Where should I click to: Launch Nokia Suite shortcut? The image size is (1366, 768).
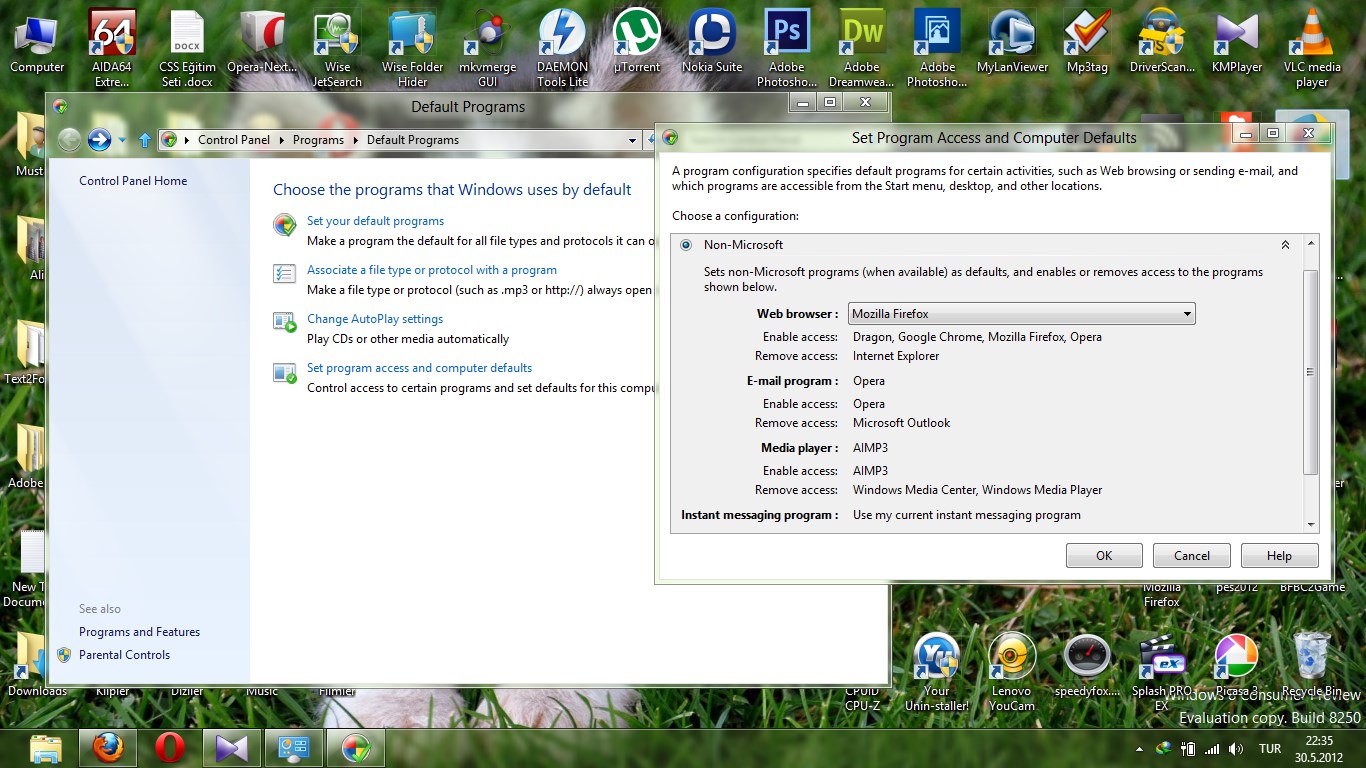coord(712,43)
